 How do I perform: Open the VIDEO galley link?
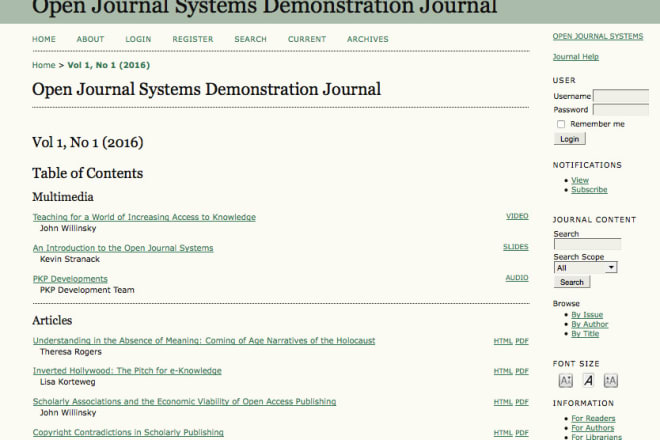point(517,216)
